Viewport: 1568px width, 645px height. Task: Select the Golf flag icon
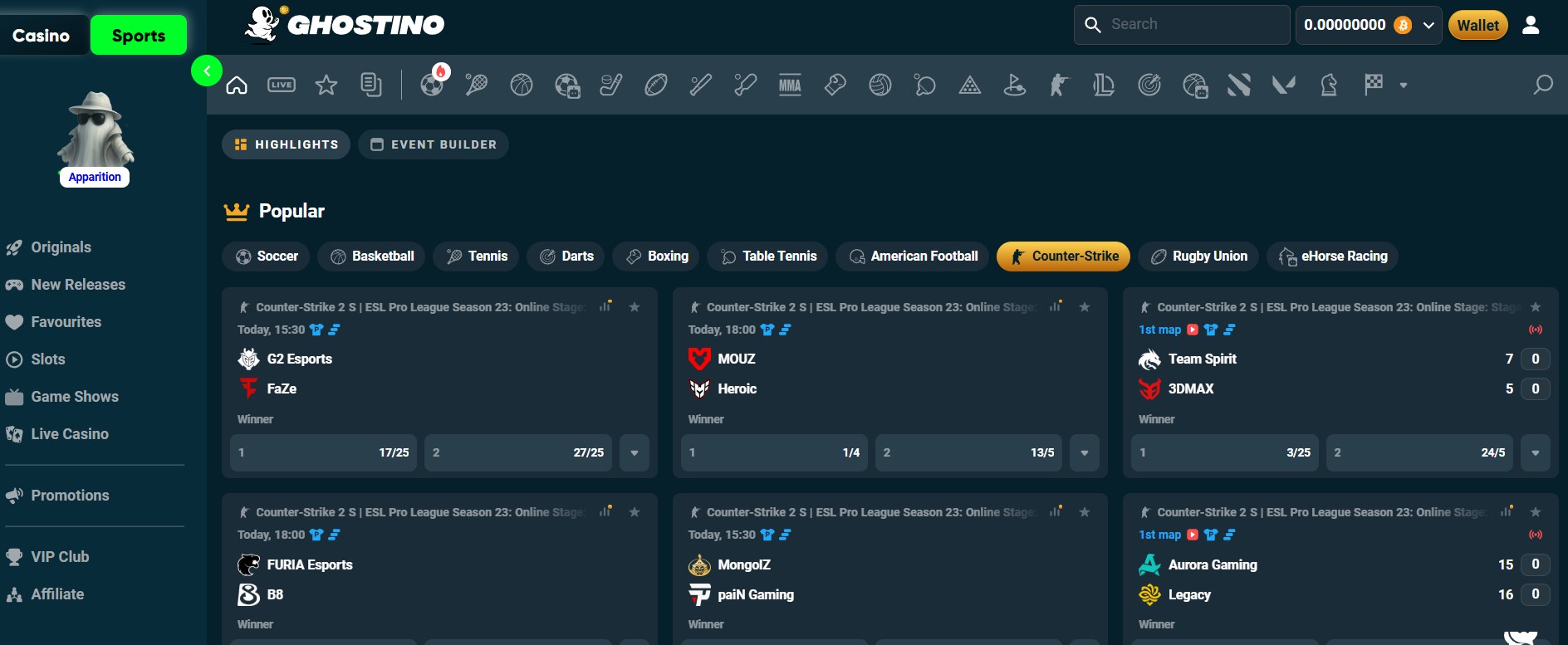pos(1015,85)
